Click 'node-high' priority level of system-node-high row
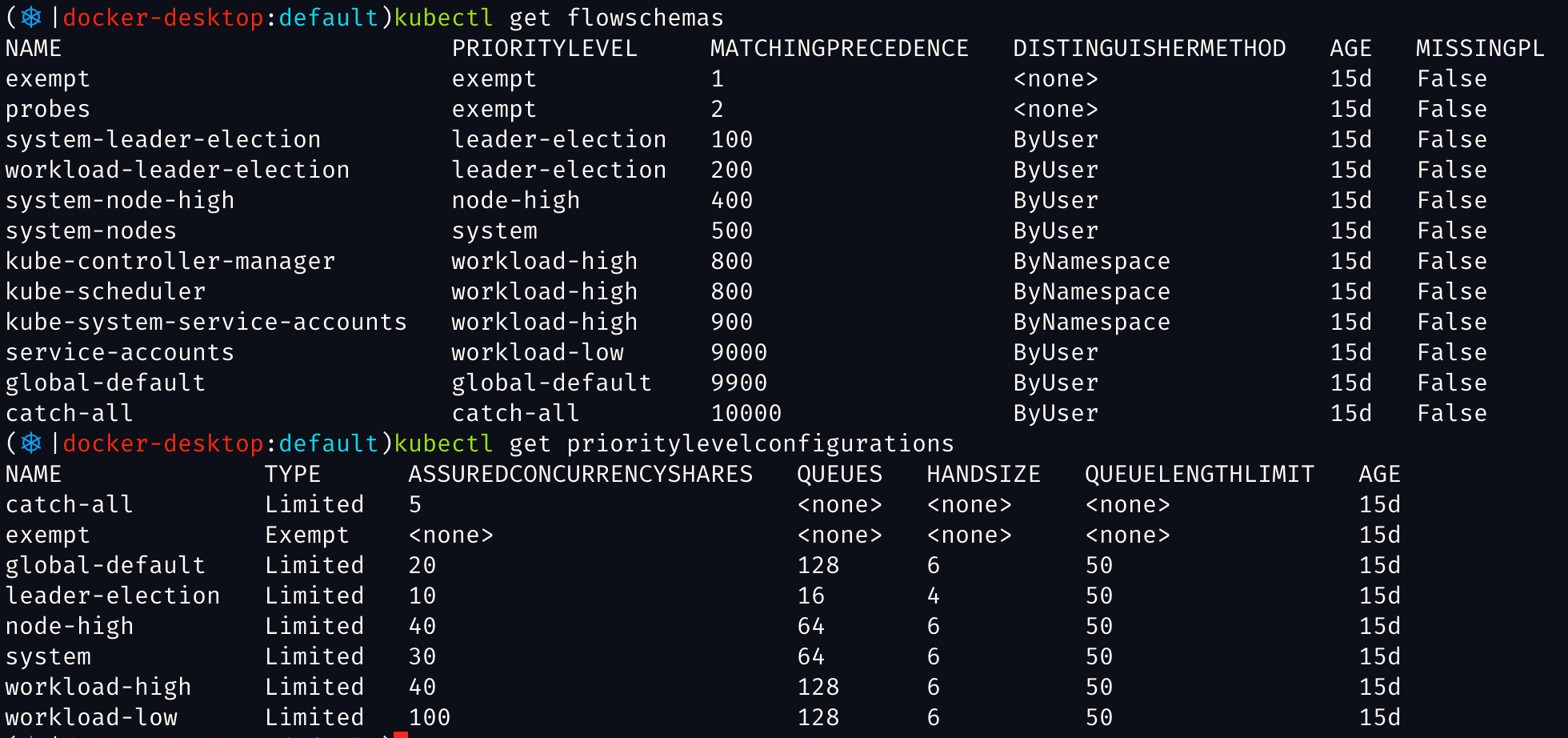This screenshot has height=738, width=1568. pos(516,200)
